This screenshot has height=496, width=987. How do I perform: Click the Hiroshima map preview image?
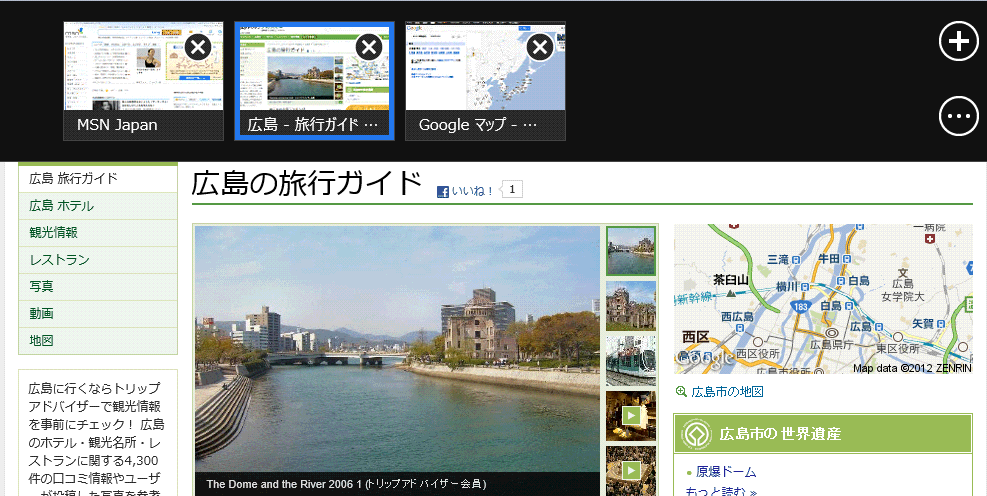coord(822,299)
